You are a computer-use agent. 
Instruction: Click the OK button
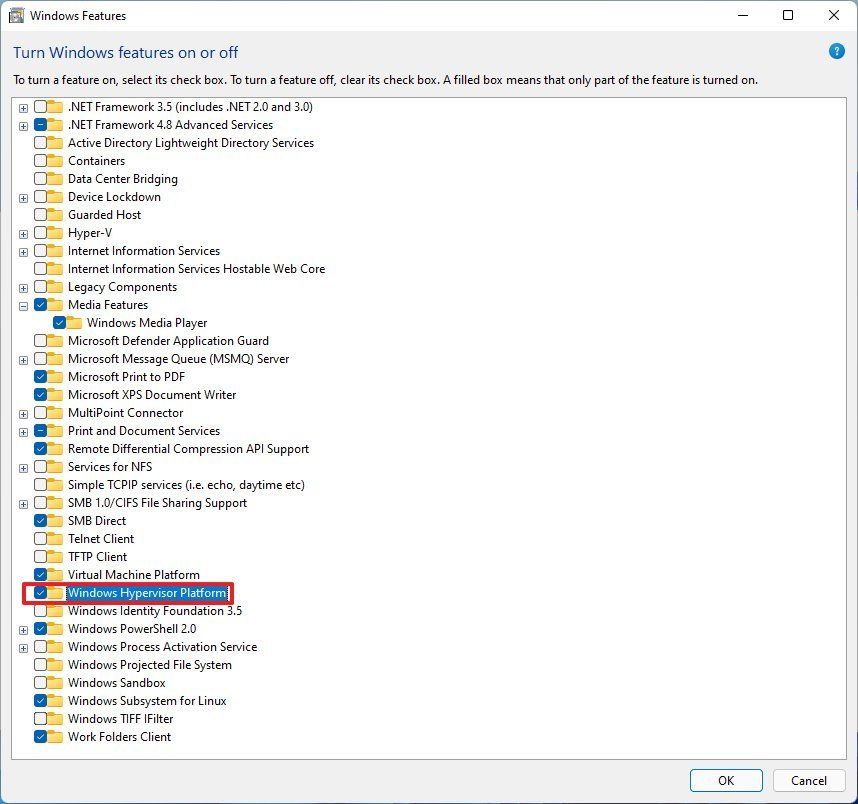click(726, 780)
